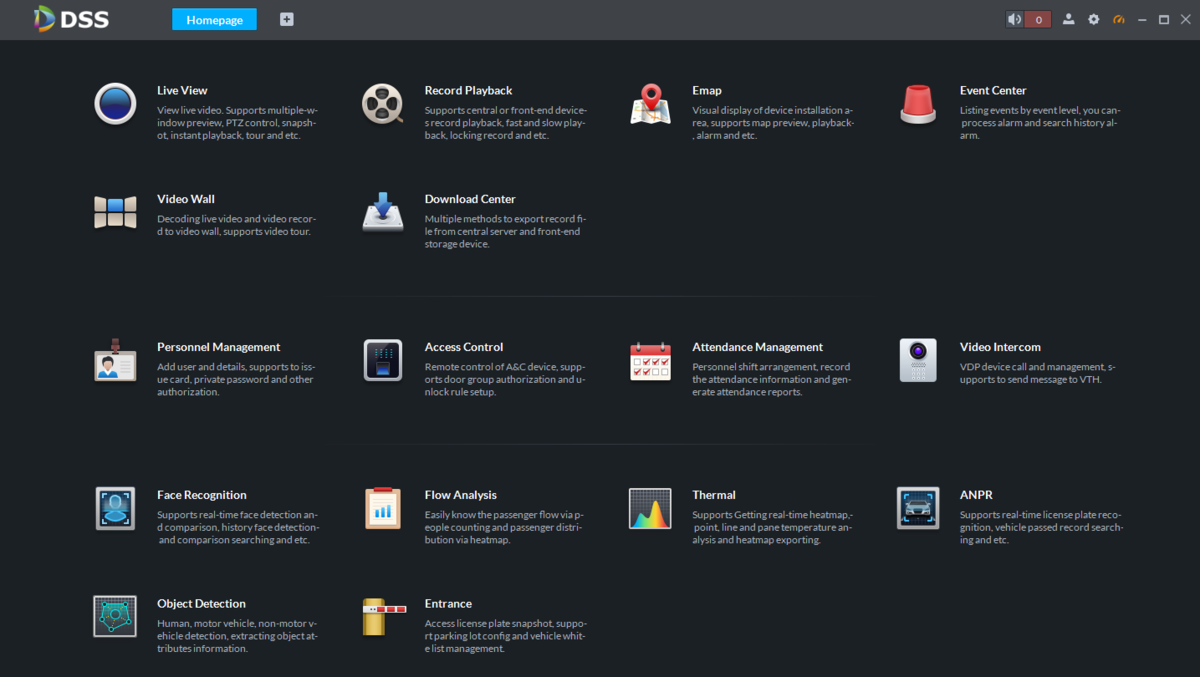Image resolution: width=1200 pixels, height=677 pixels.
Task: Open settings gear icon in the title bar
Action: [x=1093, y=19]
